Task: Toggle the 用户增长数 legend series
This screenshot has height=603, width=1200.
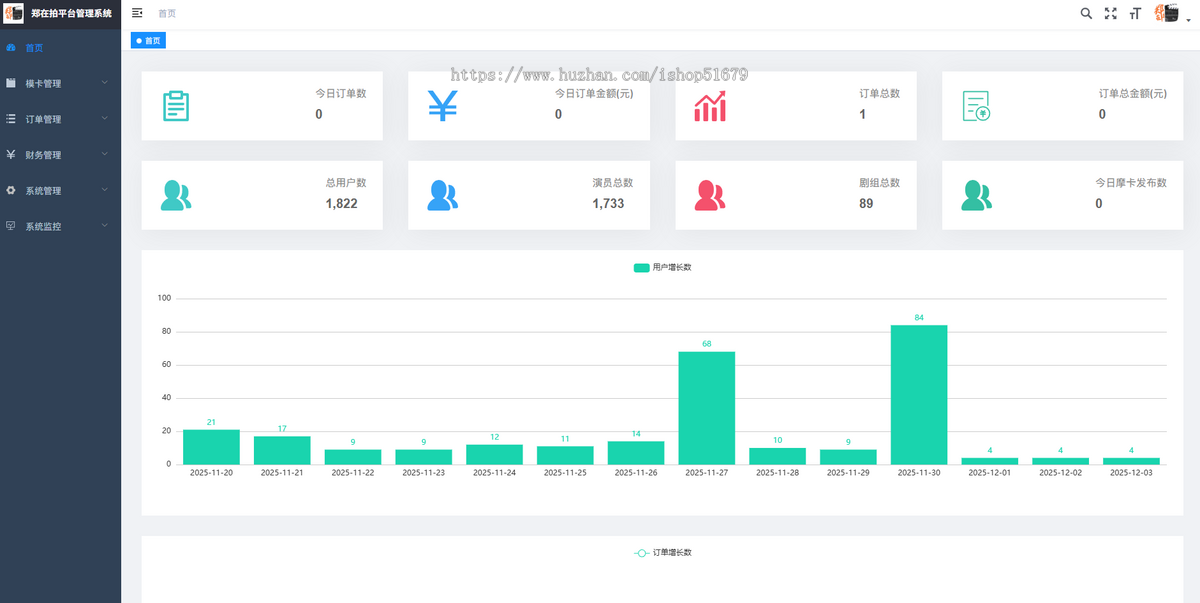Action: point(663,268)
